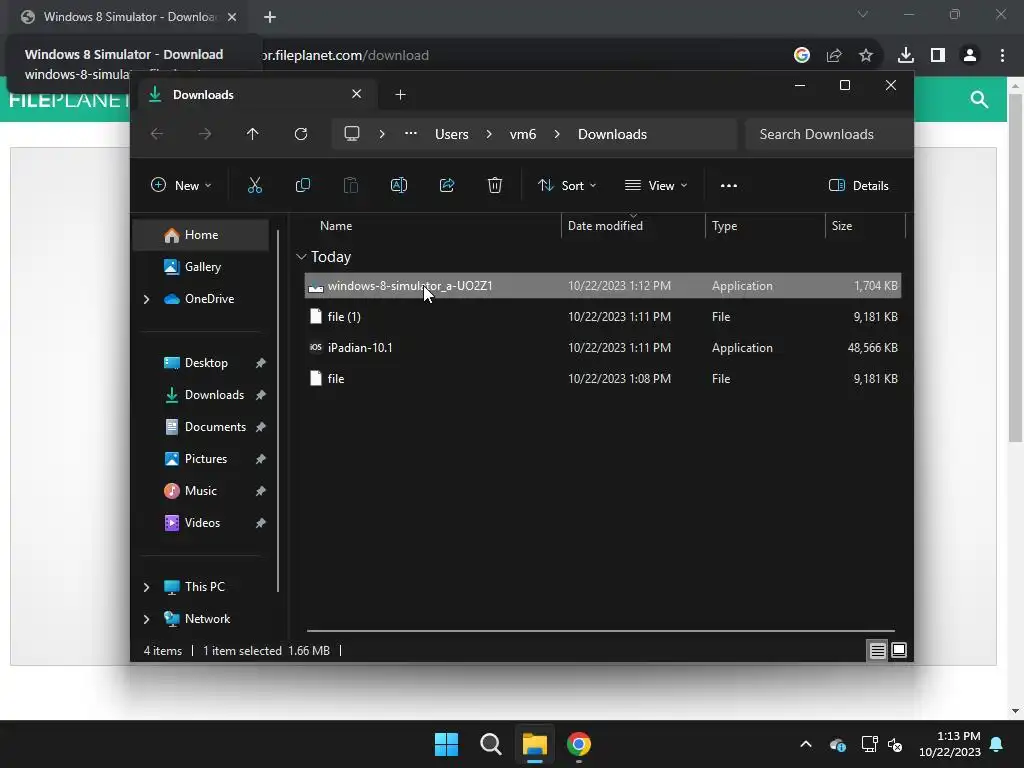The height and width of the screenshot is (768, 1024).
Task: Sort by the Name column header
Action: [x=432, y=226]
